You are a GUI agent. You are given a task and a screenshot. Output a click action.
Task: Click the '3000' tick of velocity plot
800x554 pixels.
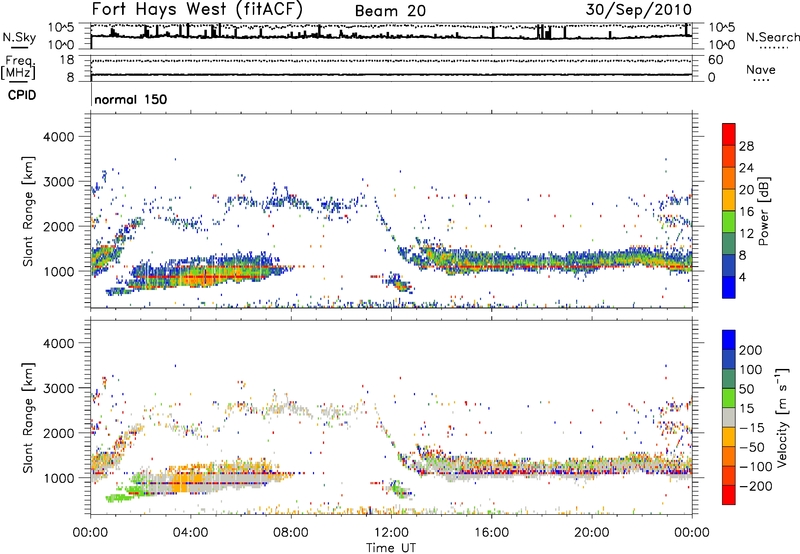pos(58,388)
